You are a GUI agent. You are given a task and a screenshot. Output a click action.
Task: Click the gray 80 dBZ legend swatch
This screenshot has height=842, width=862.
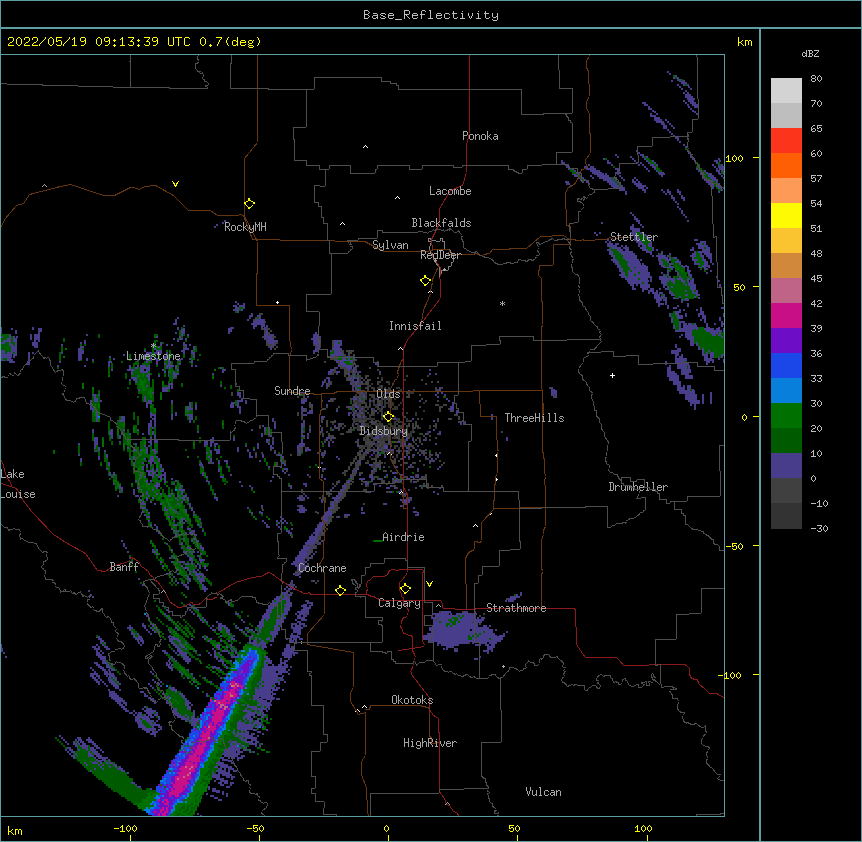(x=786, y=91)
